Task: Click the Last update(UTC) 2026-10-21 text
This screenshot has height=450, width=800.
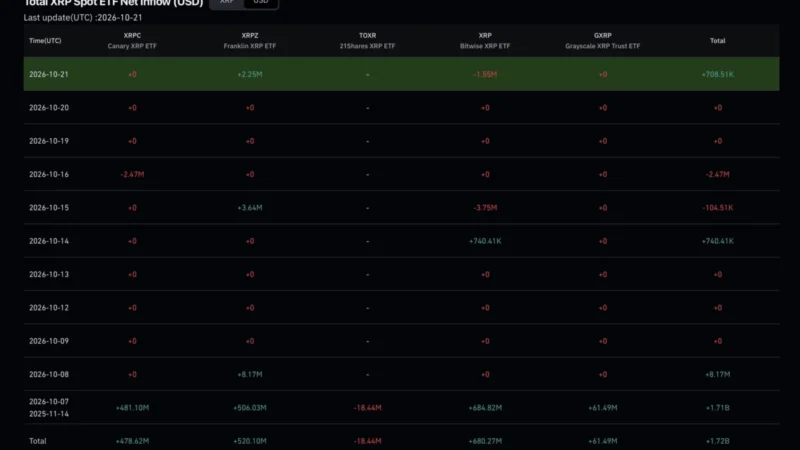Action: (x=83, y=17)
